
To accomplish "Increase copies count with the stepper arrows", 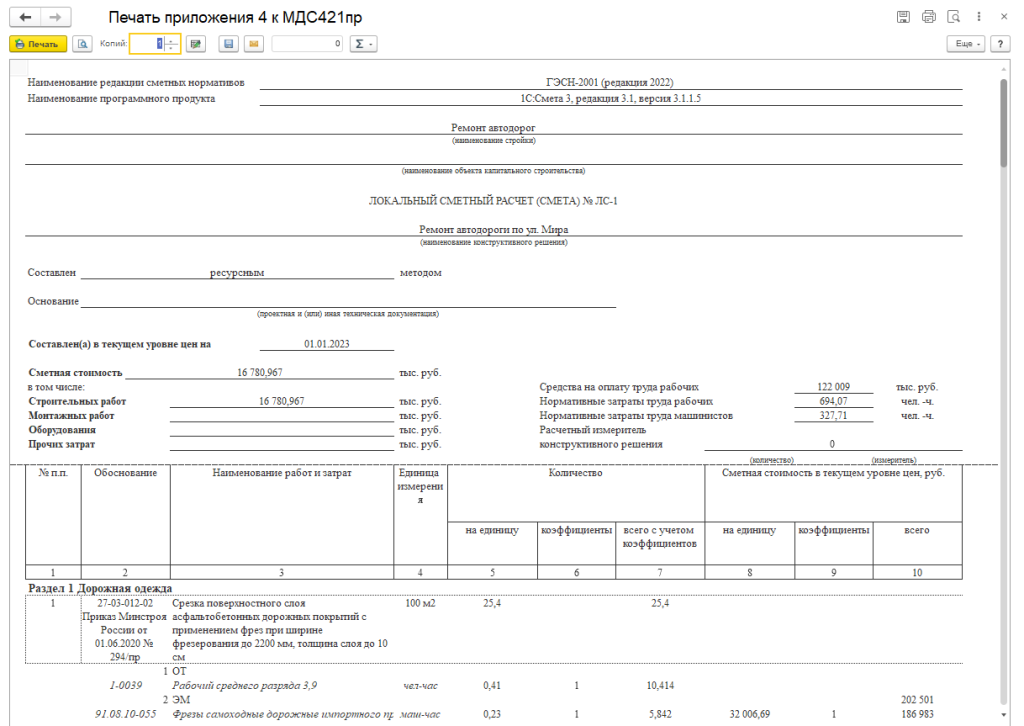I will (172, 40).
